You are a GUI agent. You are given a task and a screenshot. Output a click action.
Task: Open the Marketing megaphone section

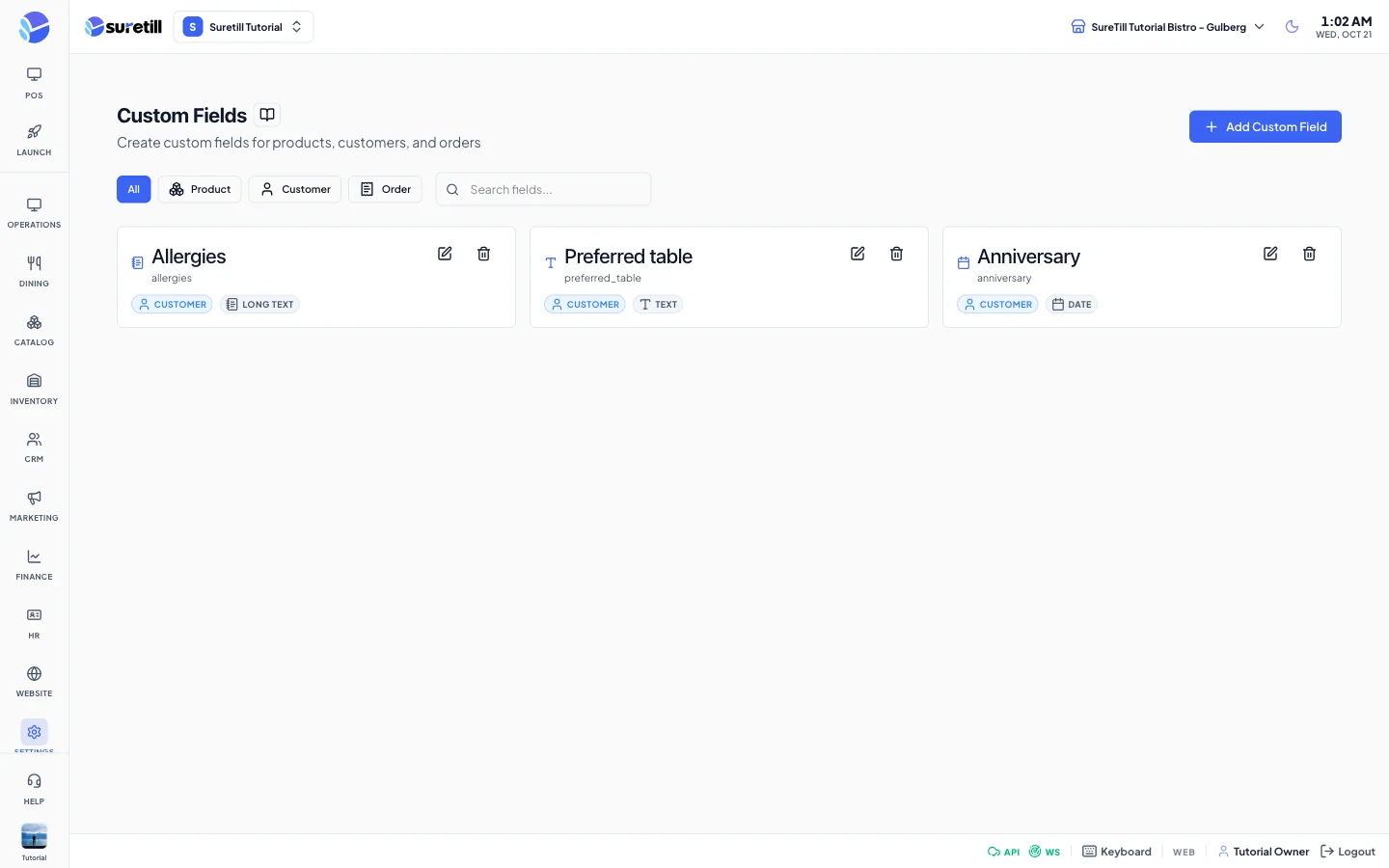tap(34, 506)
